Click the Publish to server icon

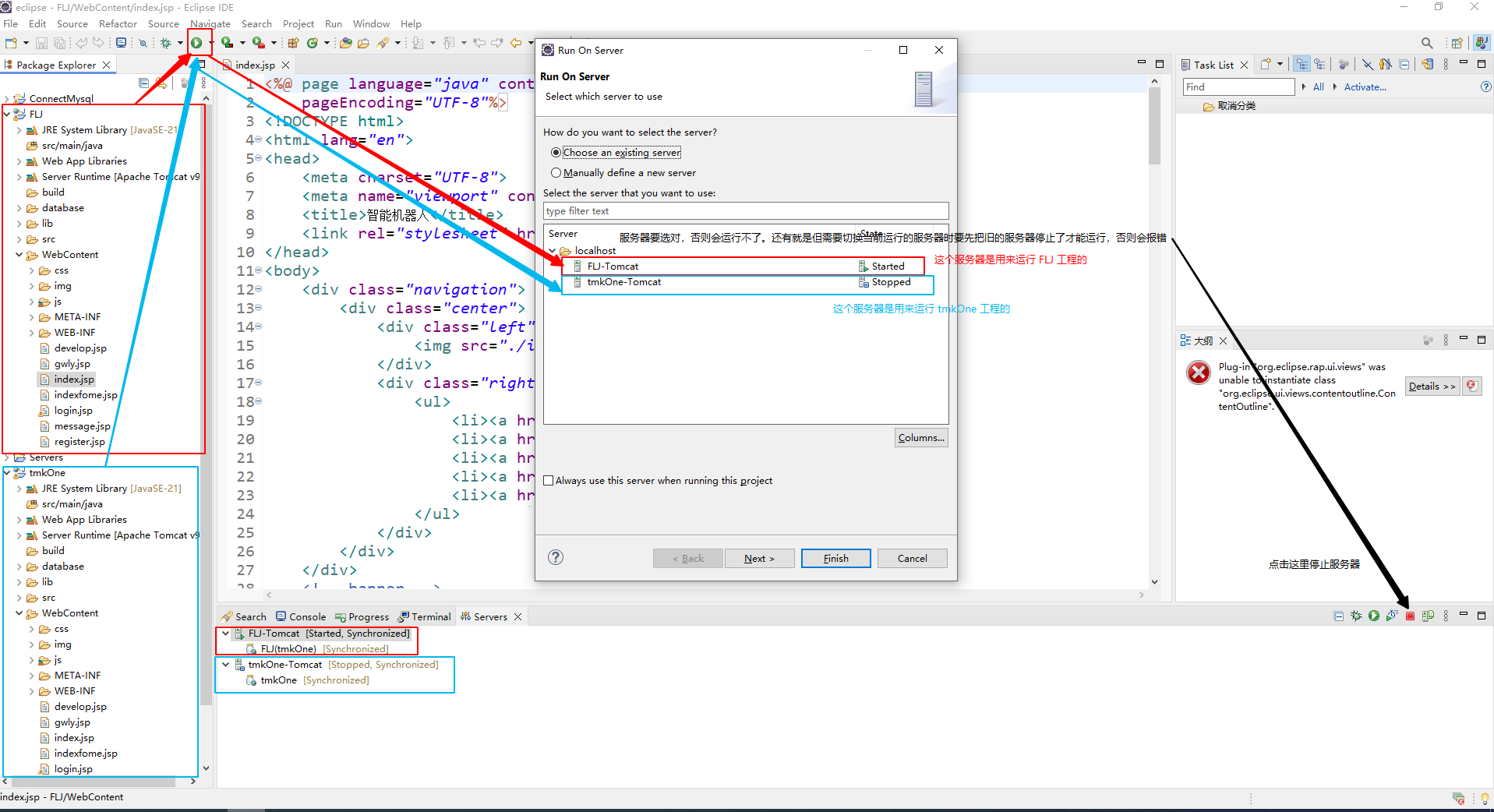[x=1428, y=616]
